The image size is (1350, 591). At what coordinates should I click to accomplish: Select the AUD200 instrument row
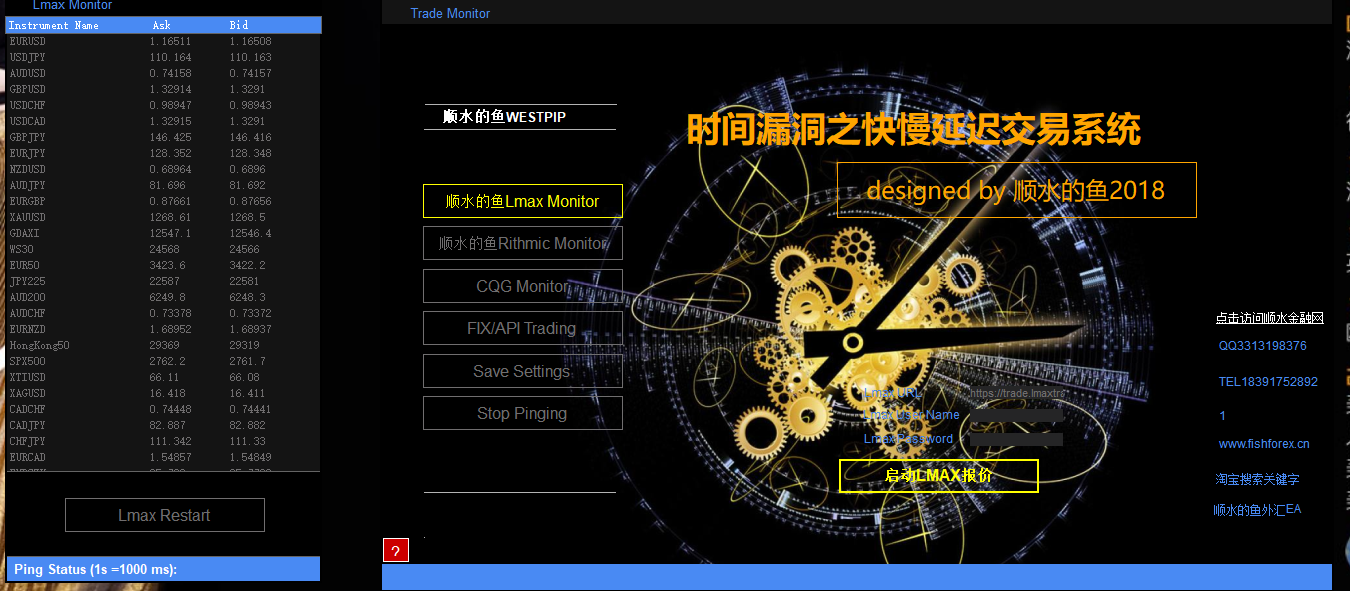pyautogui.click(x=163, y=297)
